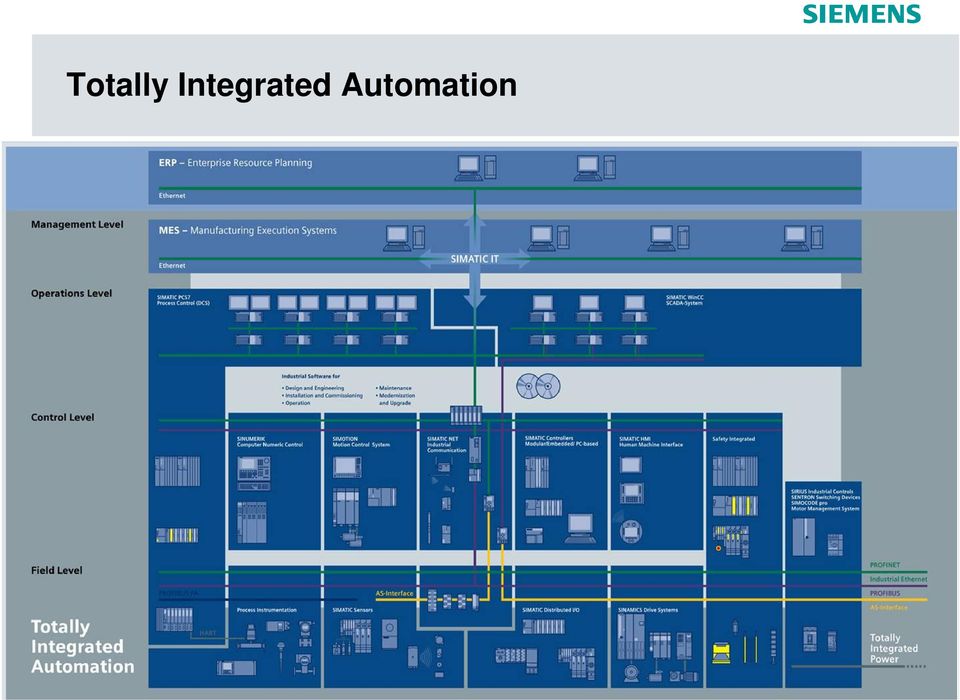Click the yellow AS-Interface label above SIMATIC Sensors
The height and width of the screenshot is (700, 960).
pos(394,593)
